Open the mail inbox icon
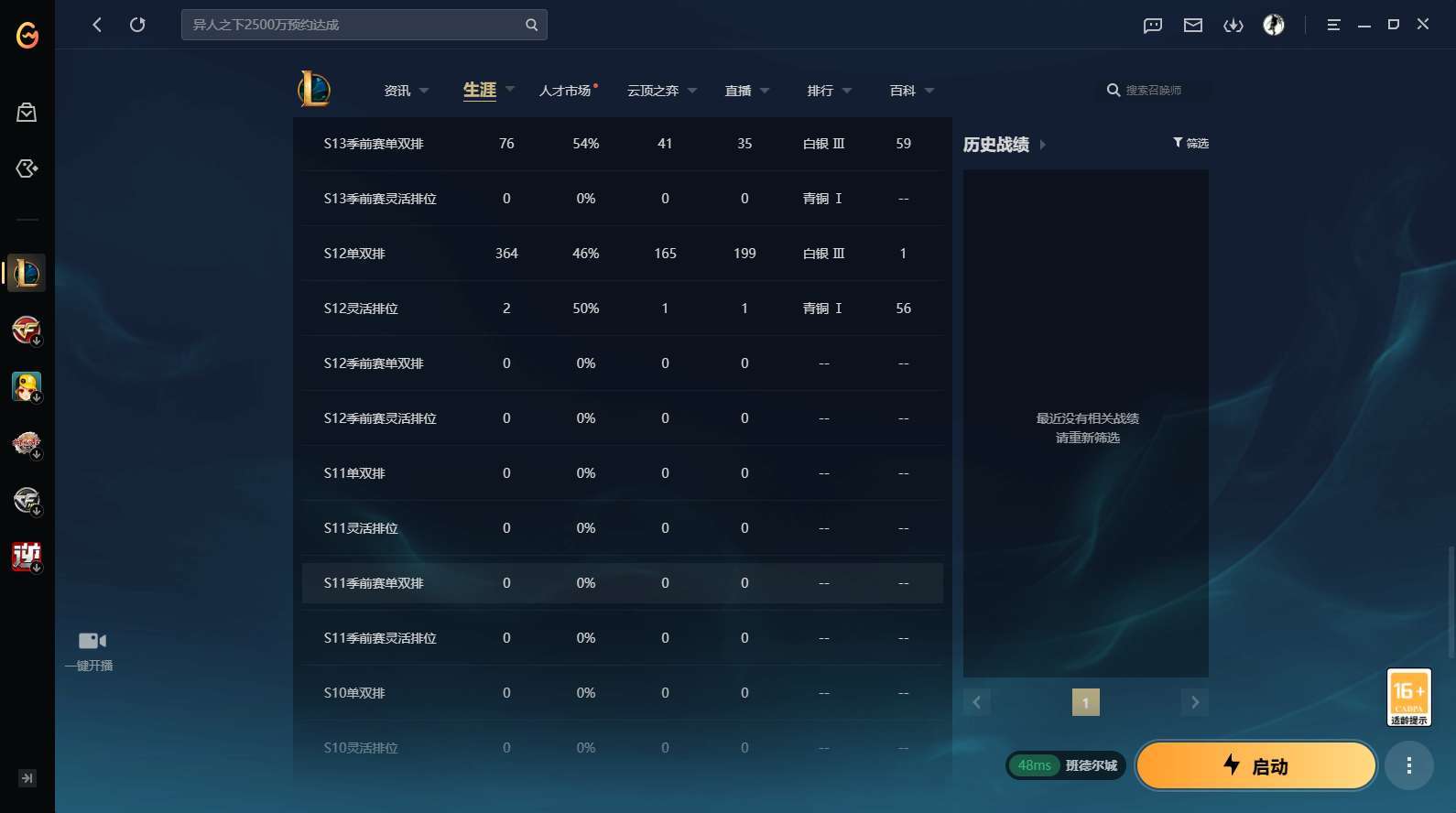1456x813 pixels. 1193,25
